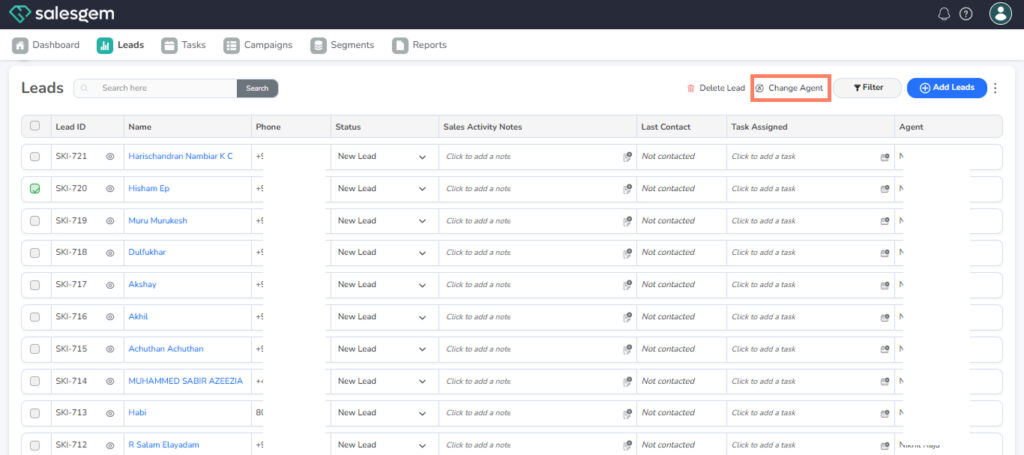Click the task icon in SKI-719 row
The width and height of the screenshot is (1024, 455).
[885, 221]
